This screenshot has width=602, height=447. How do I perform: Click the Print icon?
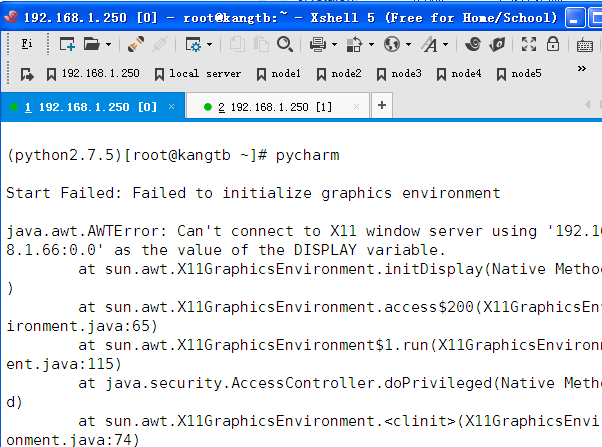coord(318,45)
